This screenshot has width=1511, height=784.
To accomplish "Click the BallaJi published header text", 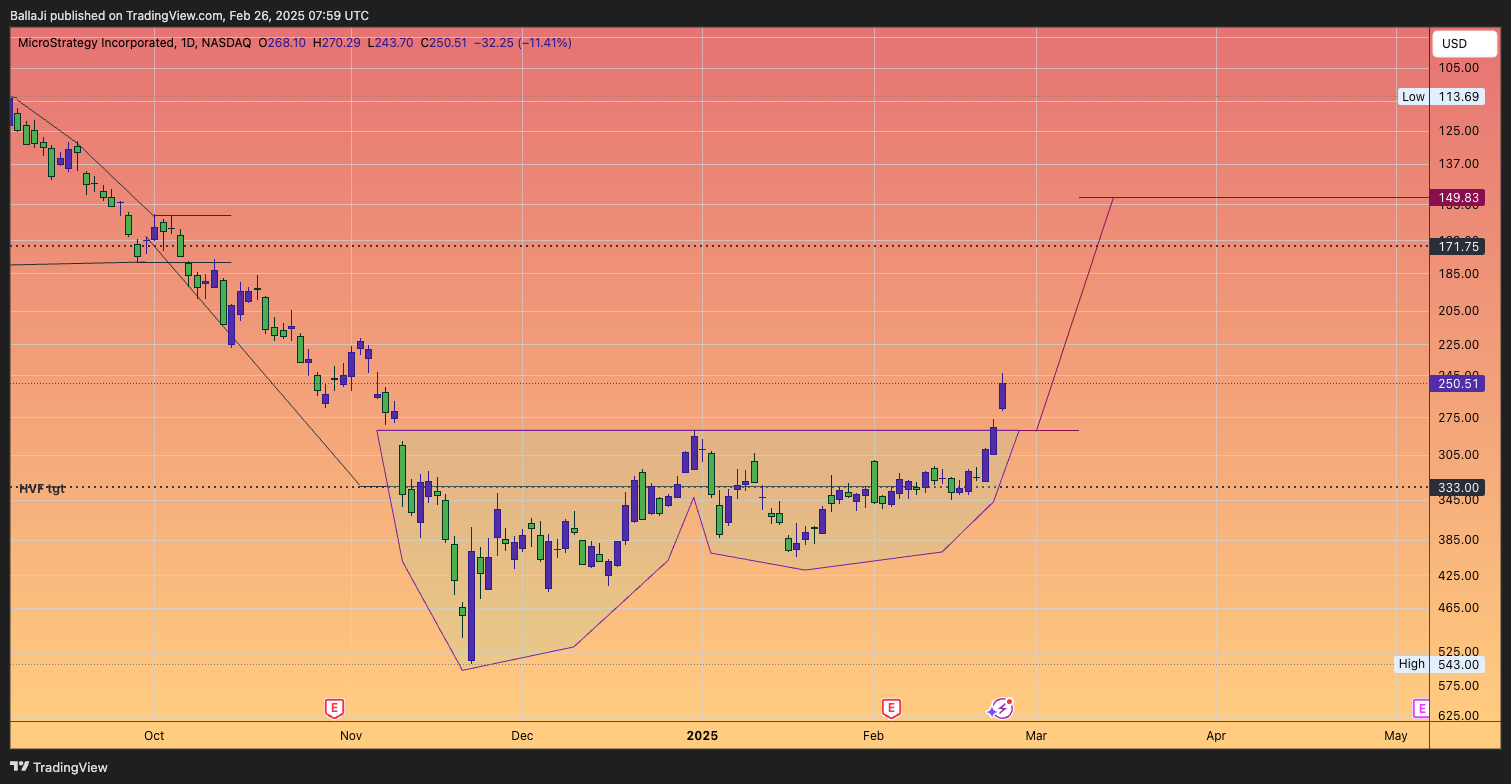I will coord(189,15).
